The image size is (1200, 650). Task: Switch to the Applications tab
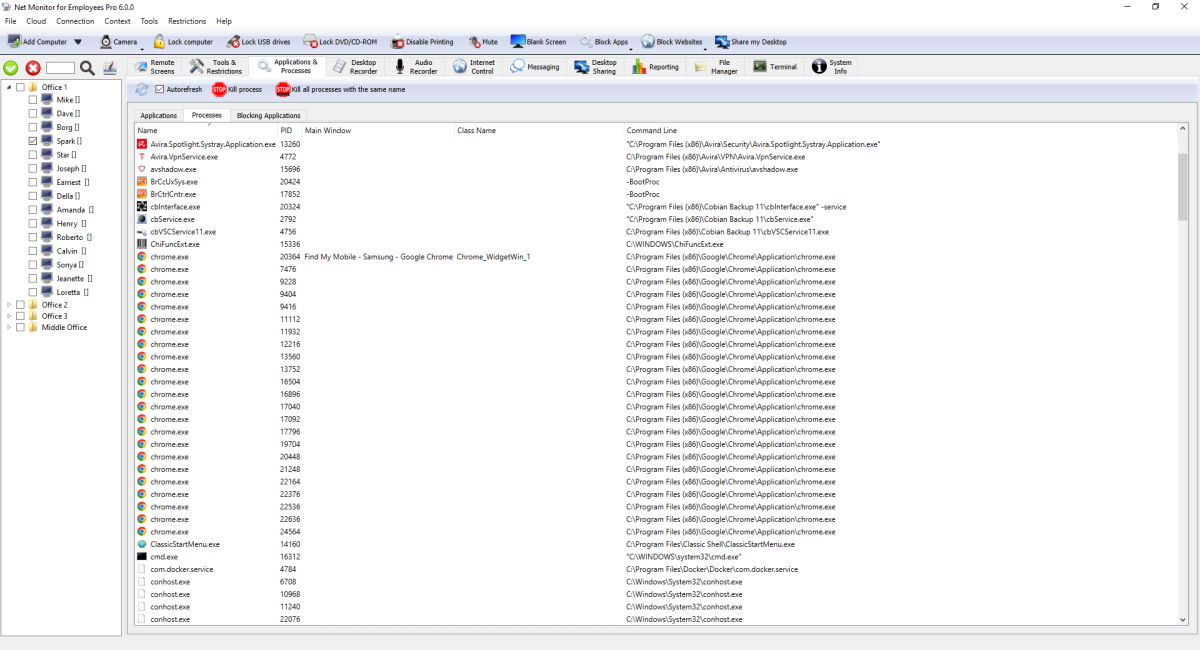158,114
